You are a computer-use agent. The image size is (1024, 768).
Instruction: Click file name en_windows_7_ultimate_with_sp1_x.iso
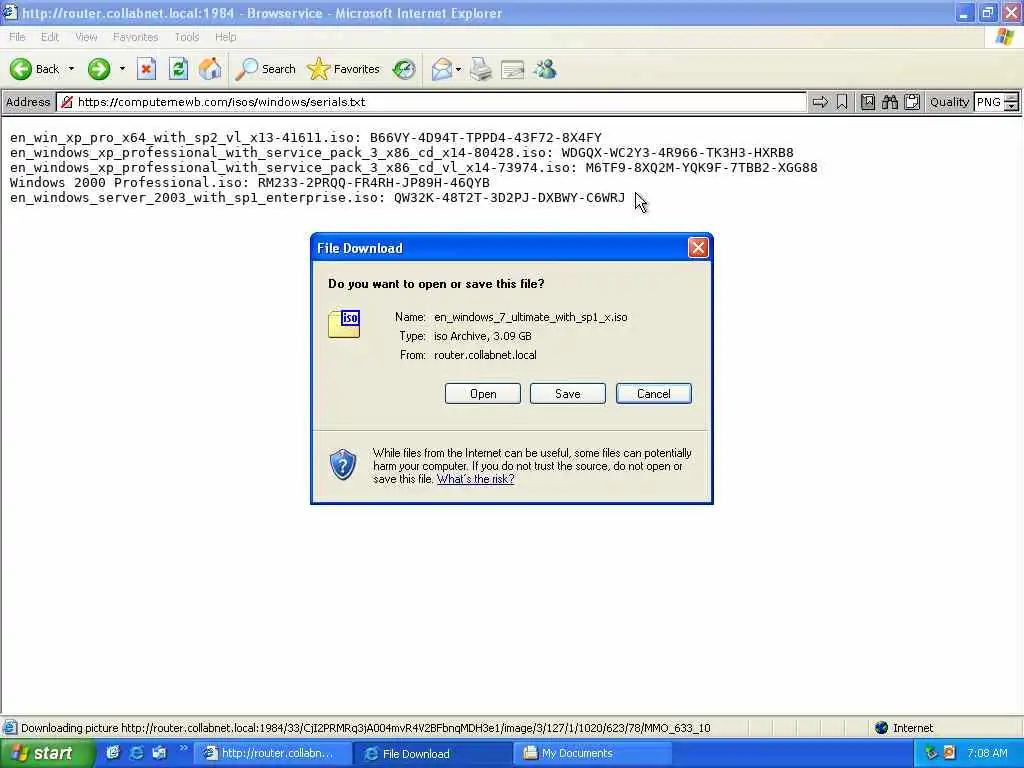(530, 317)
